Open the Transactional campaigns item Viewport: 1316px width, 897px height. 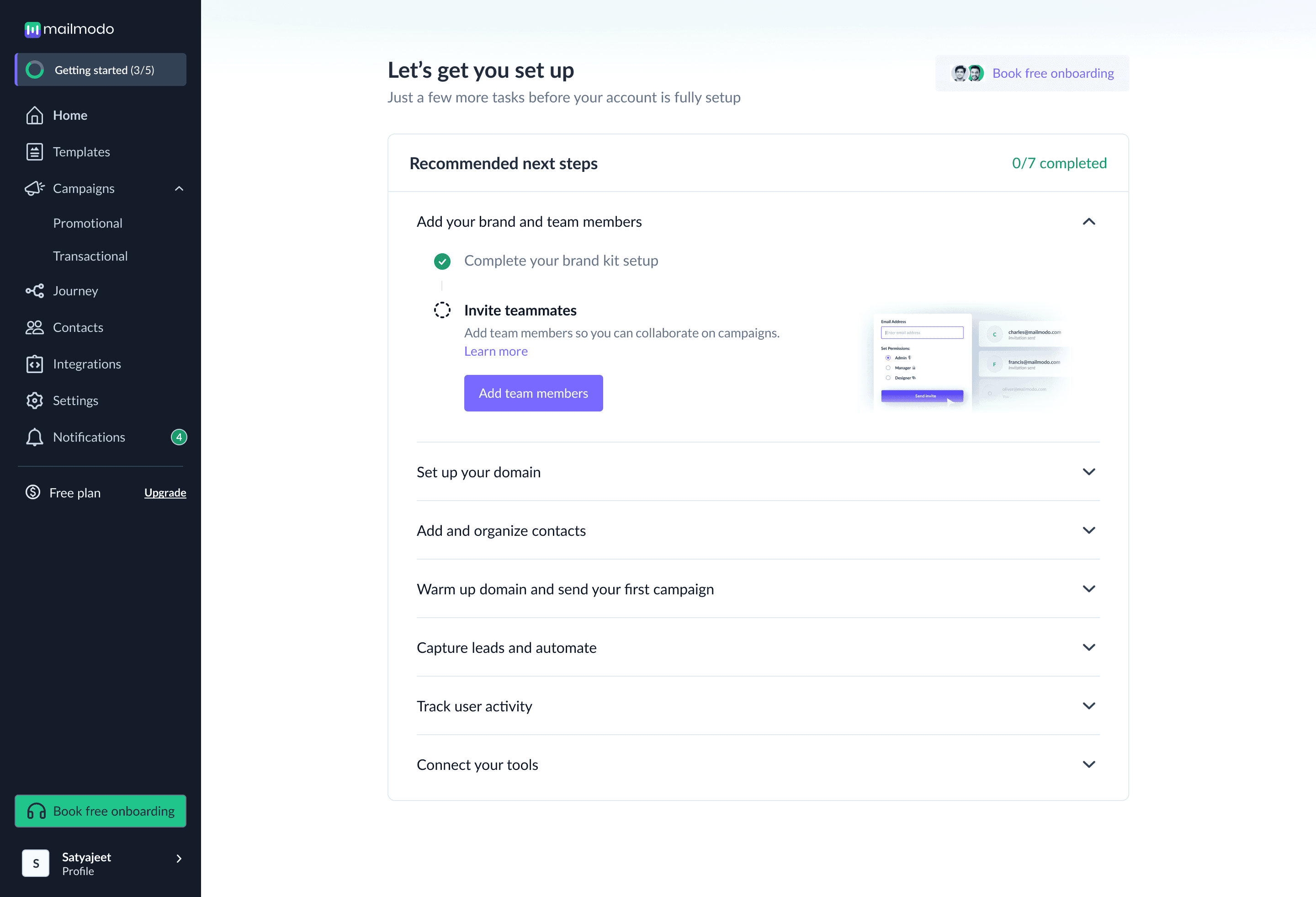click(90, 256)
